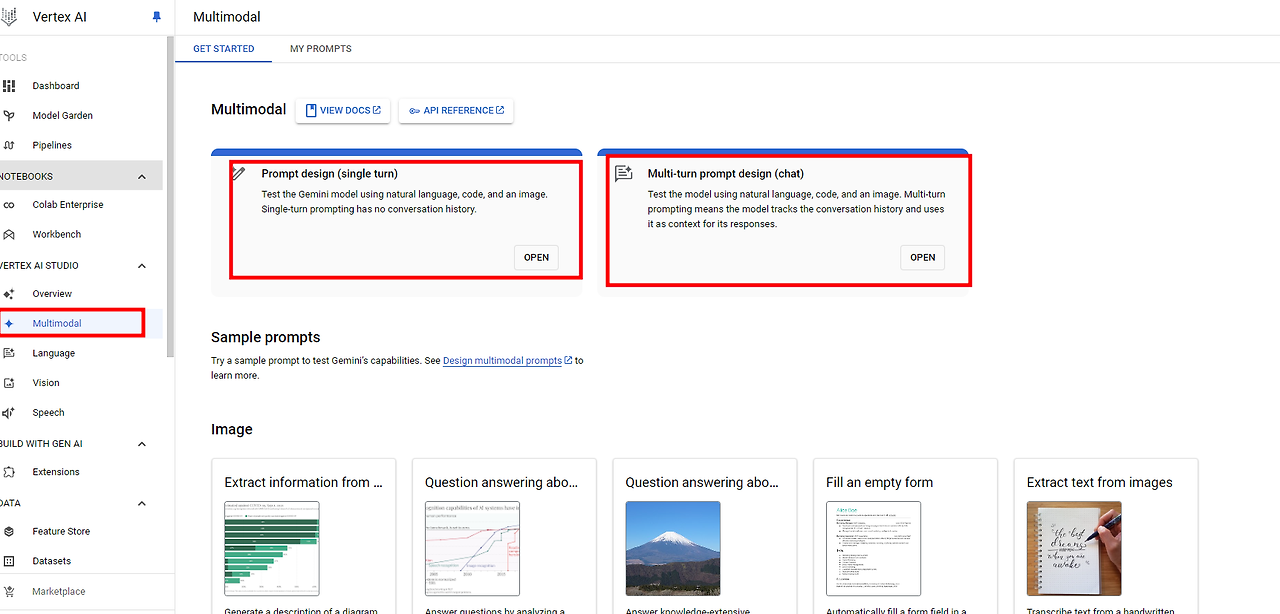
Task: Click the API Reference button
Action: [456, 110]
